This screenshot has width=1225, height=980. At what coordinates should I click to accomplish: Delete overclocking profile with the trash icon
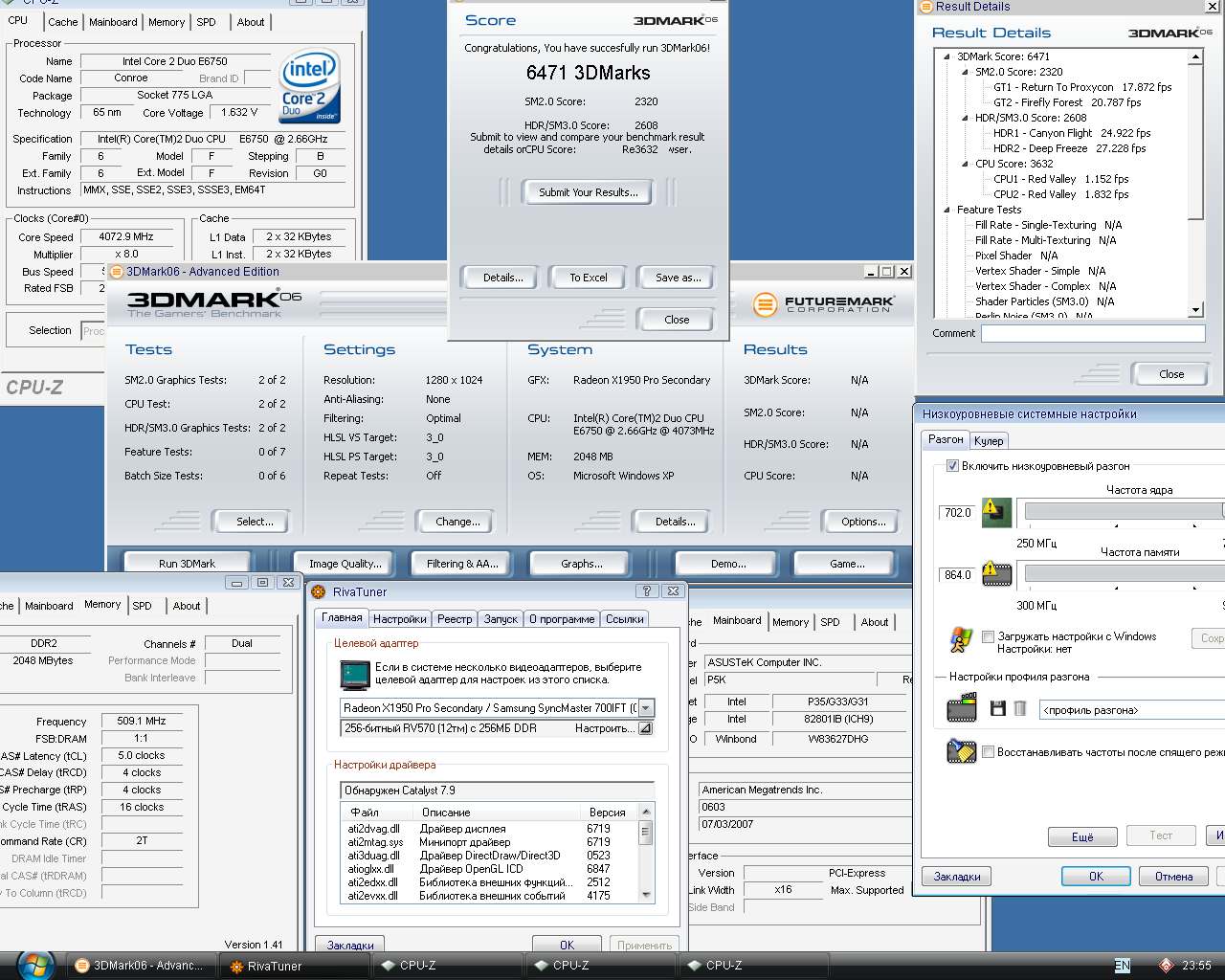[x=1020, y=709]
